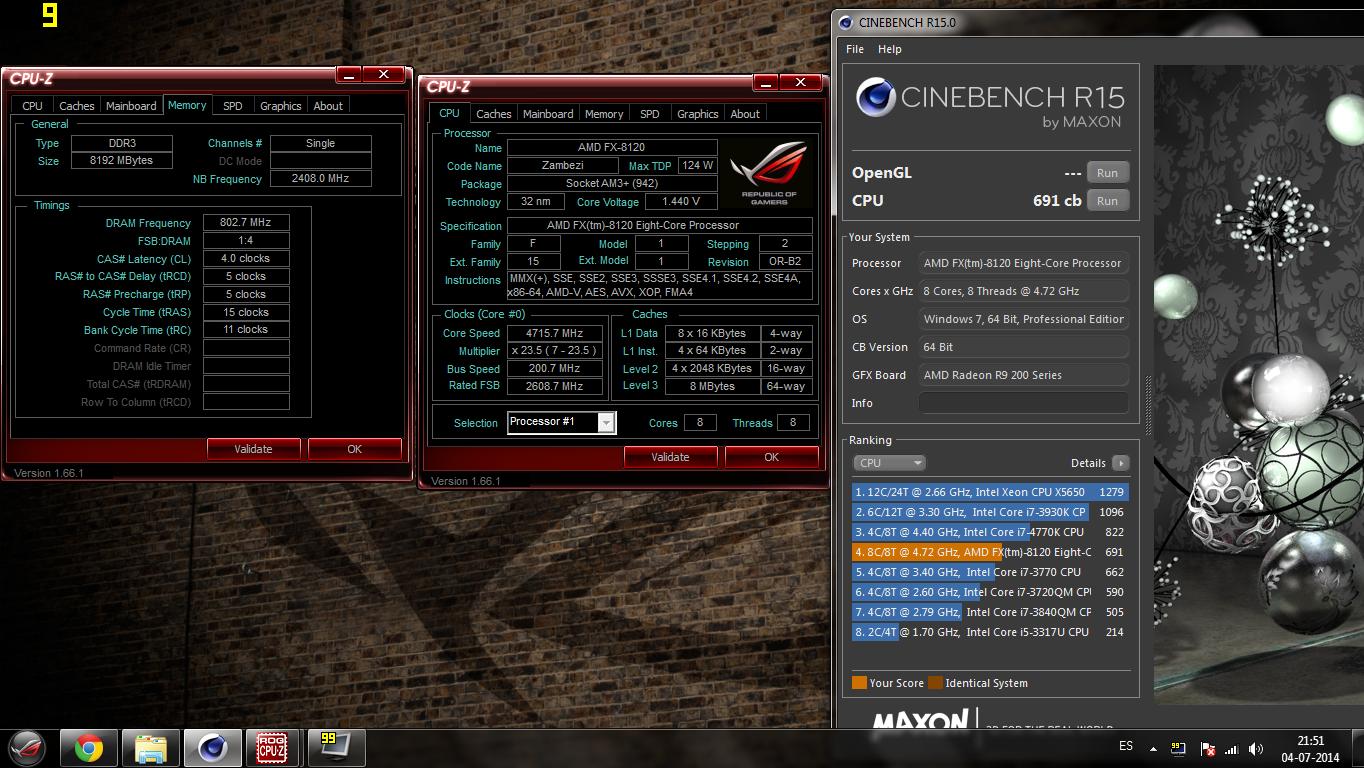
Task: Click the memory Size value 8192 MBytes
Action: click(x=121, y=161)
